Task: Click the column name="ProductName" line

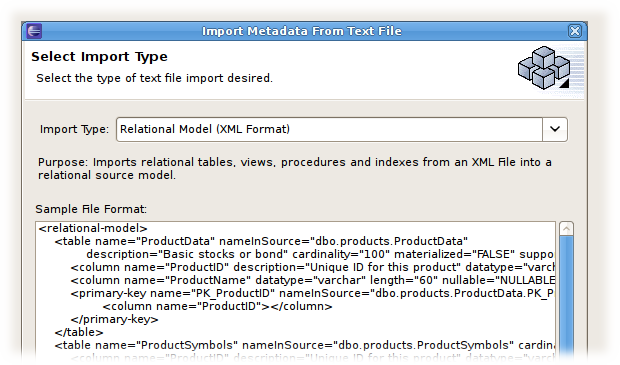Action: tap(312, 280)
